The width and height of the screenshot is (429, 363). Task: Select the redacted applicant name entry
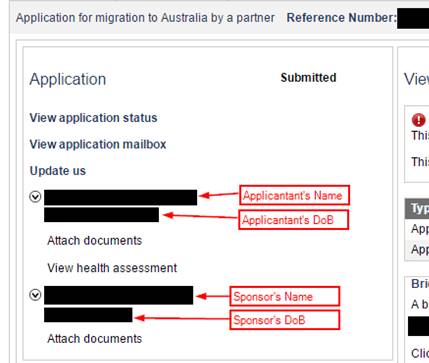point(120,197)
